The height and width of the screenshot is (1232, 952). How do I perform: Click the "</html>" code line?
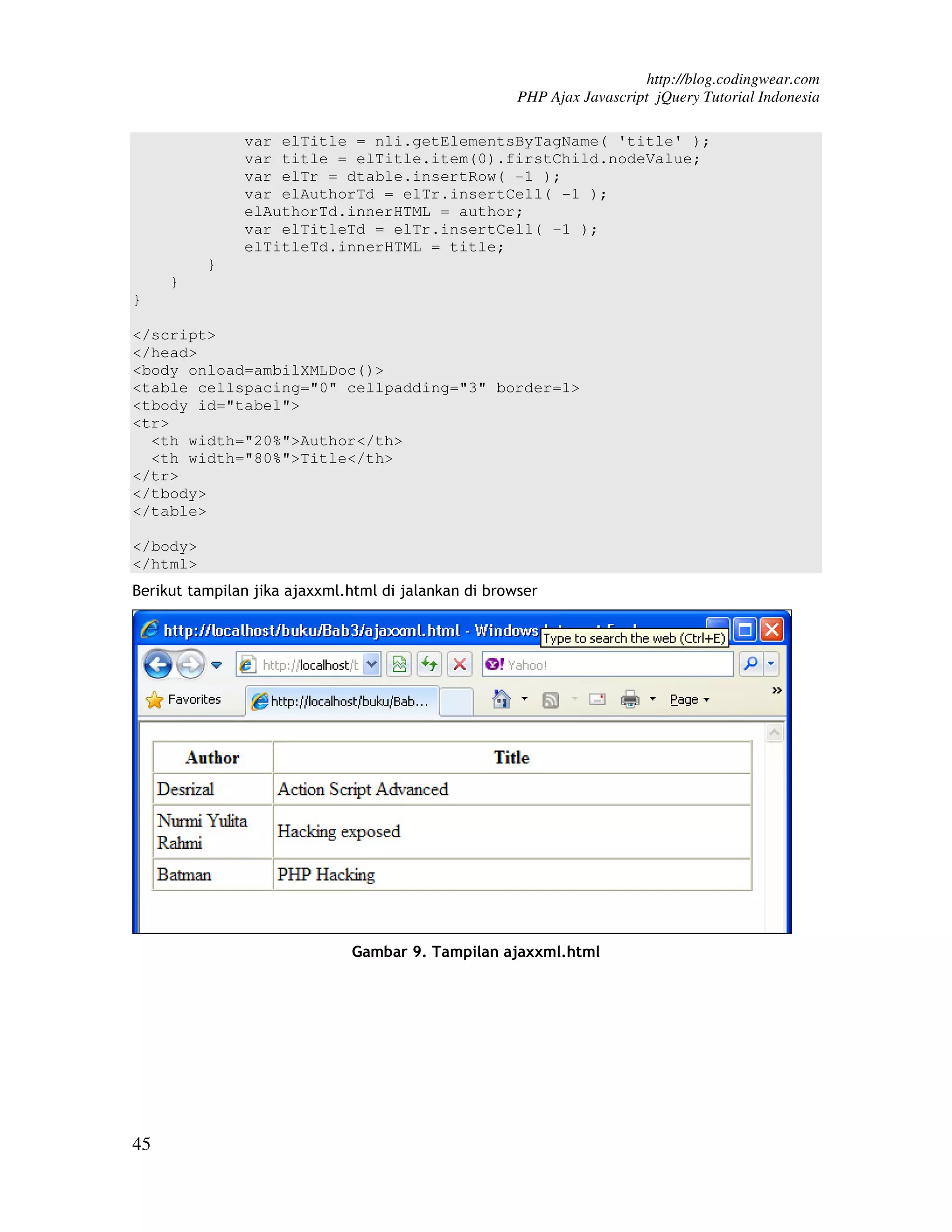pos(165,564)
